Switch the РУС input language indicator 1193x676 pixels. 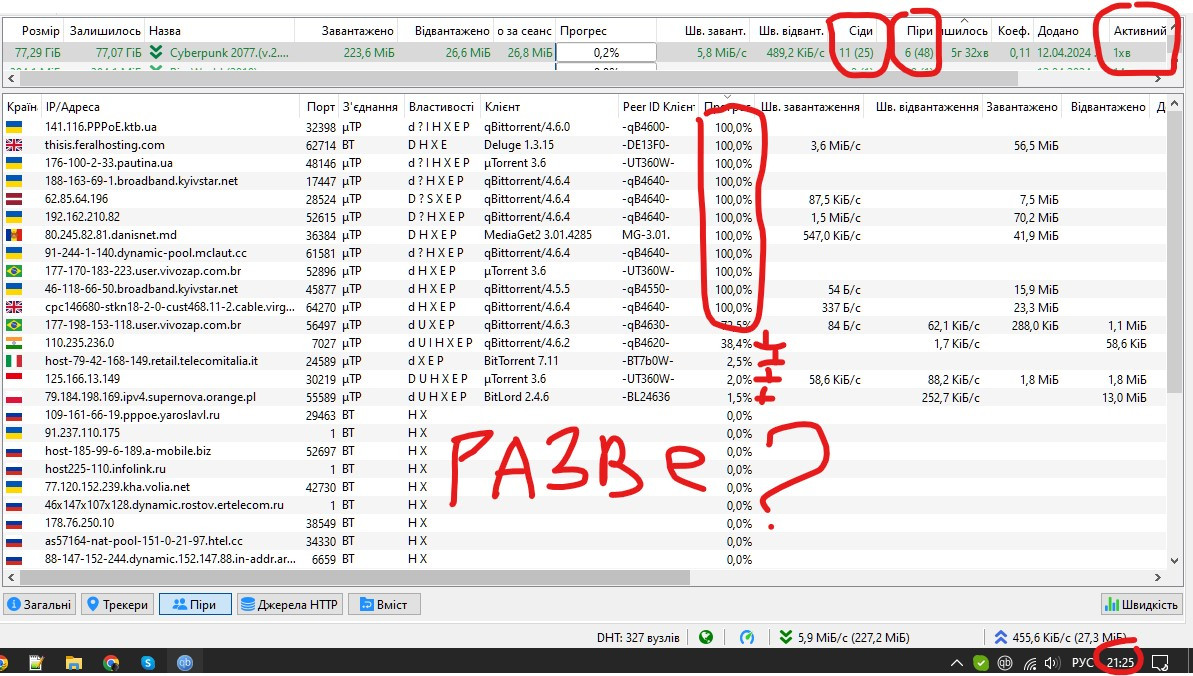[x=1083, y=662]
